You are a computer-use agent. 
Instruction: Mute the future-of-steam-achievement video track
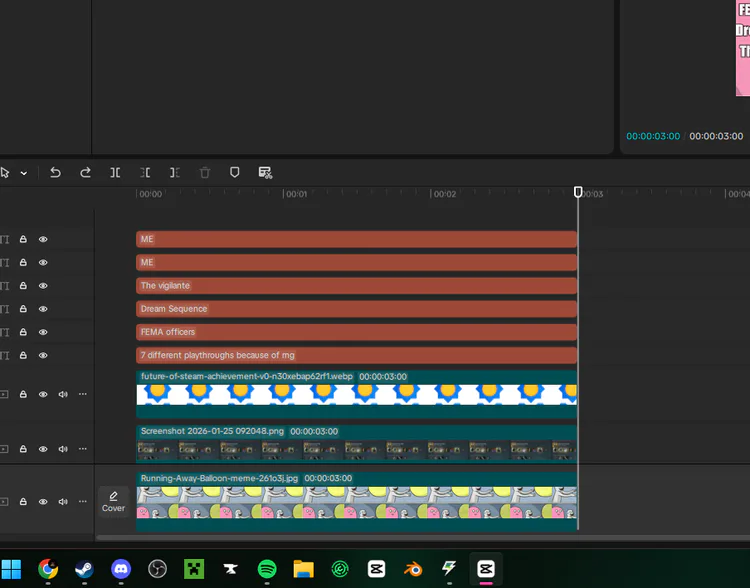coord(63,394)
